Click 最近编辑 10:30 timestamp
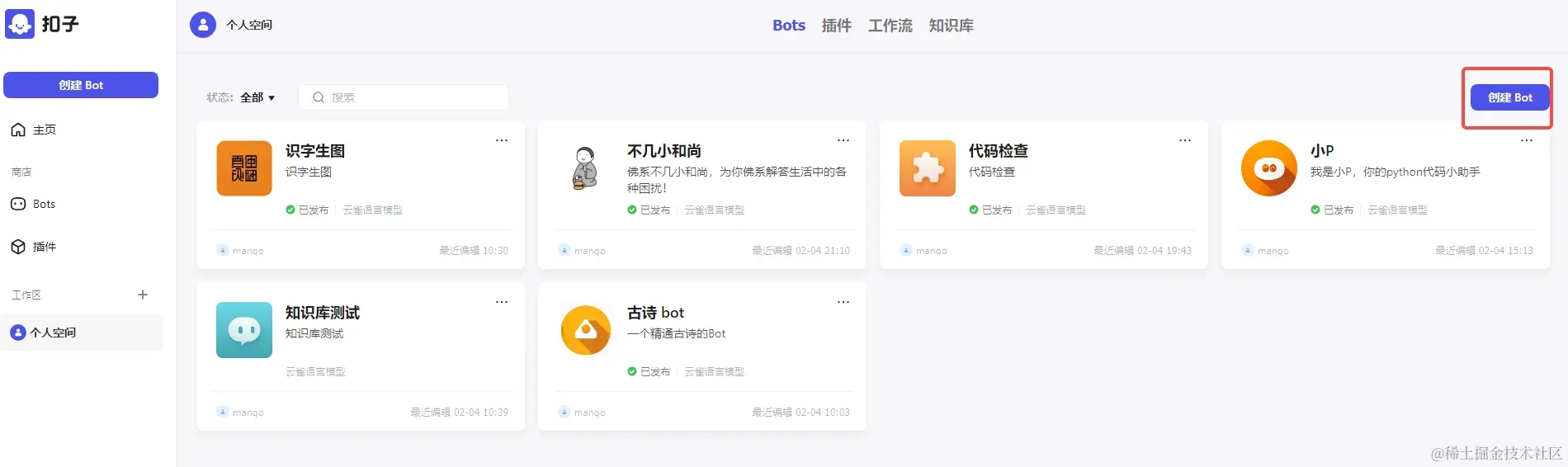The height and width of the screenshot is (467, 1568). tap(474, 250)
